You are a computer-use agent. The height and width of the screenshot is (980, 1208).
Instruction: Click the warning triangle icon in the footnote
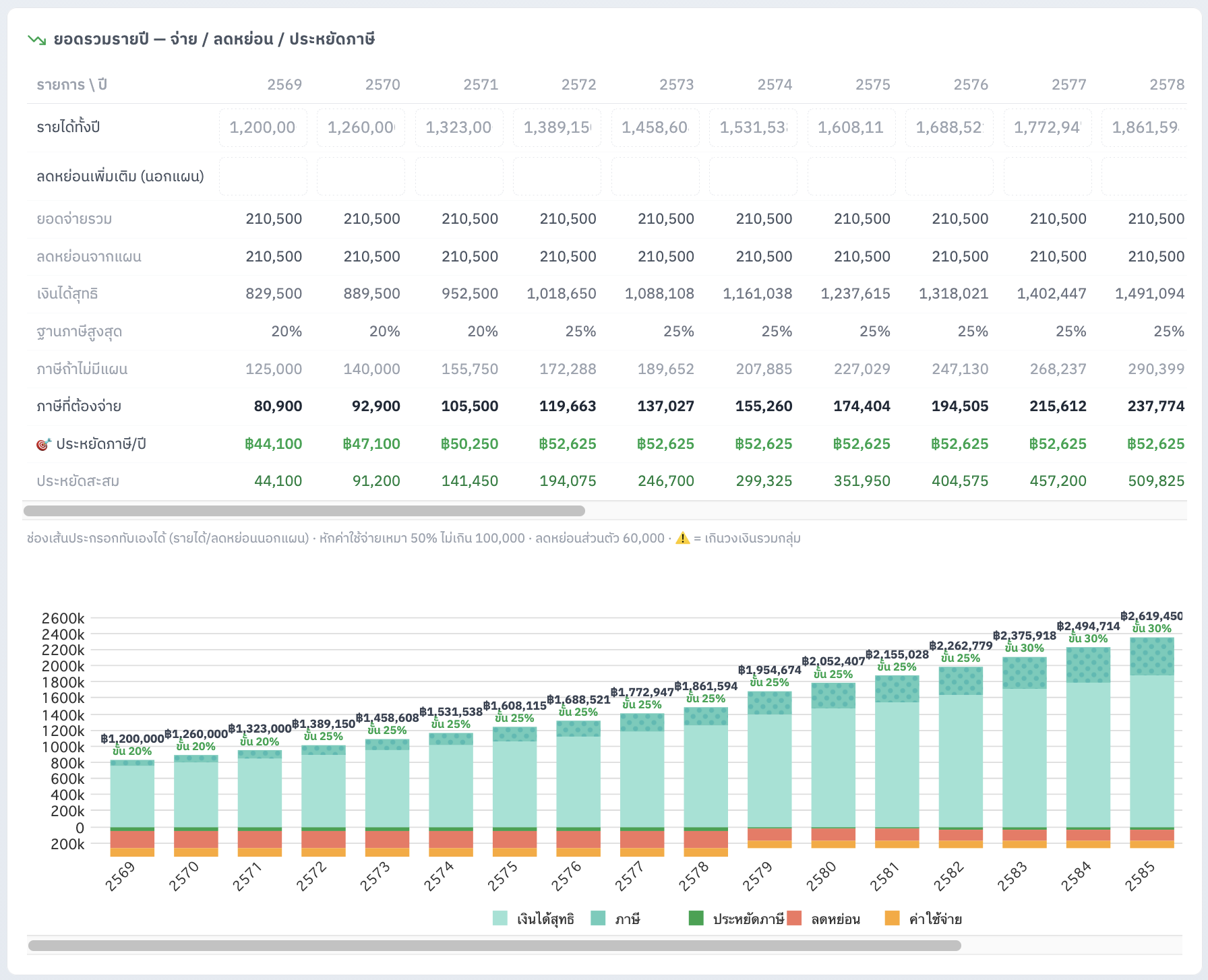pos(683,538)
